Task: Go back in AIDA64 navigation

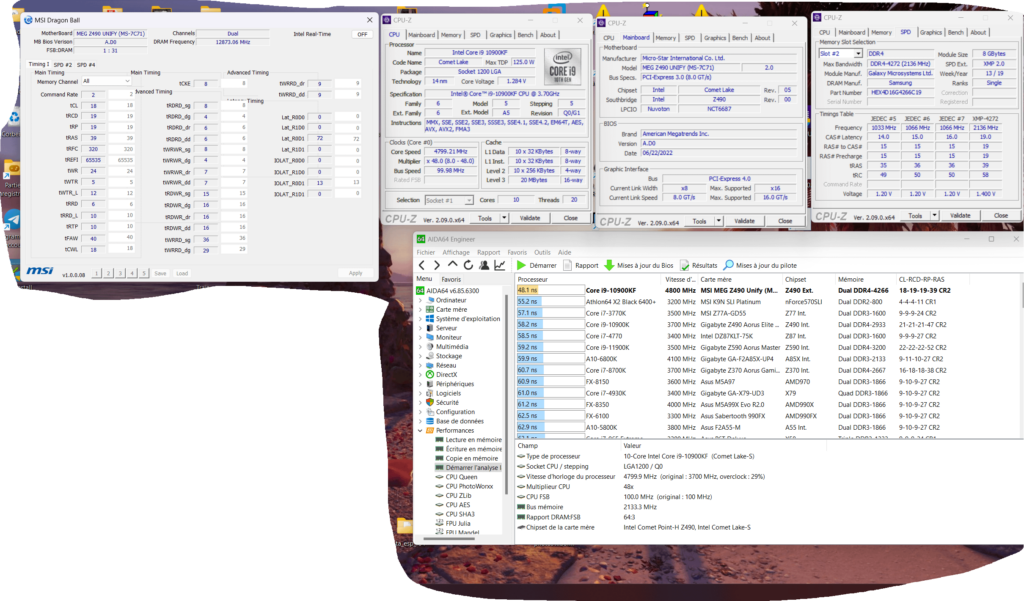Action: pos(422,265)
